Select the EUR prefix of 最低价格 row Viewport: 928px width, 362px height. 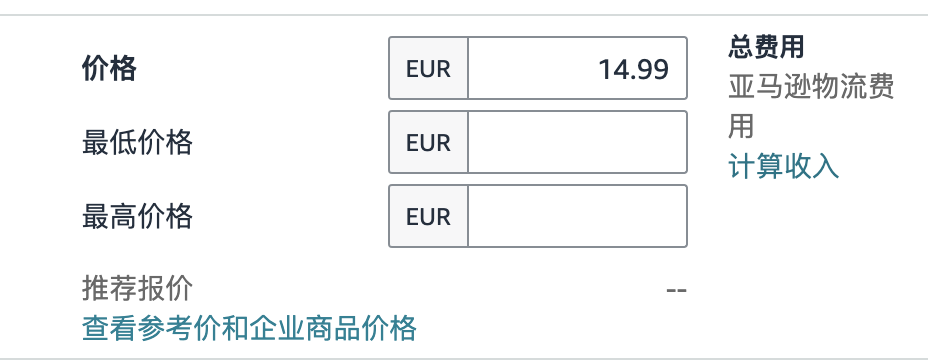[428, 143]
